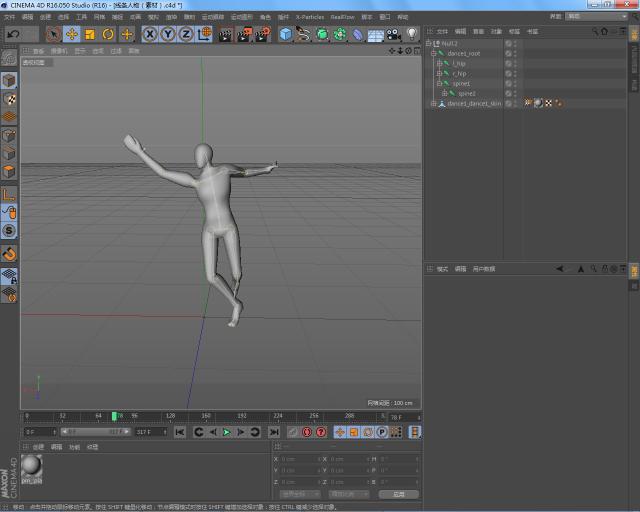The image size is (640, 512).
Task: Collapse the dance1_root hierarchy node
Action: click(433, 53)
